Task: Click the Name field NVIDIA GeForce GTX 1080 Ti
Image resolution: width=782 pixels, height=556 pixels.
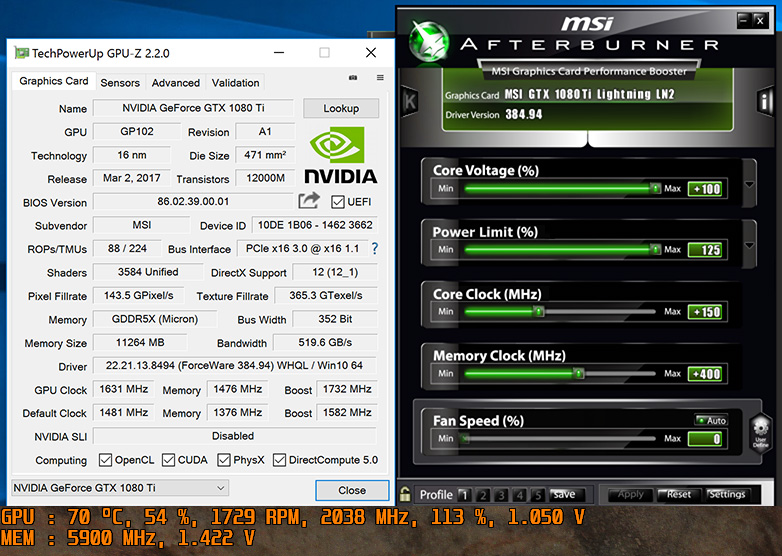Action: pos(194,108)
